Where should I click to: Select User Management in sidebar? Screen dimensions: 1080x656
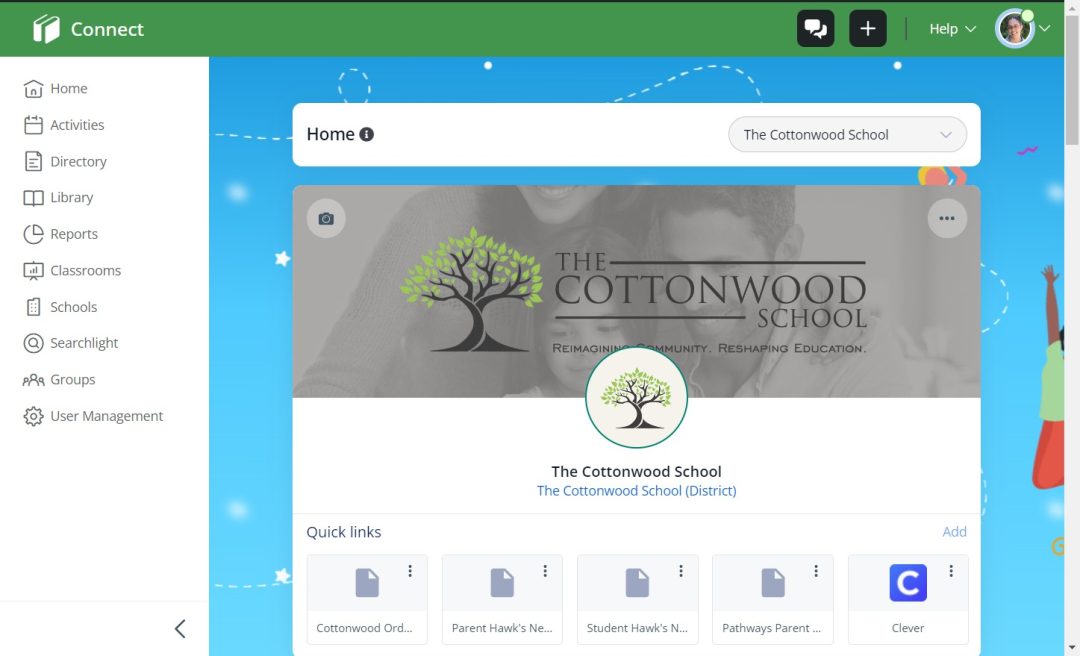click(x=106, y=416)
